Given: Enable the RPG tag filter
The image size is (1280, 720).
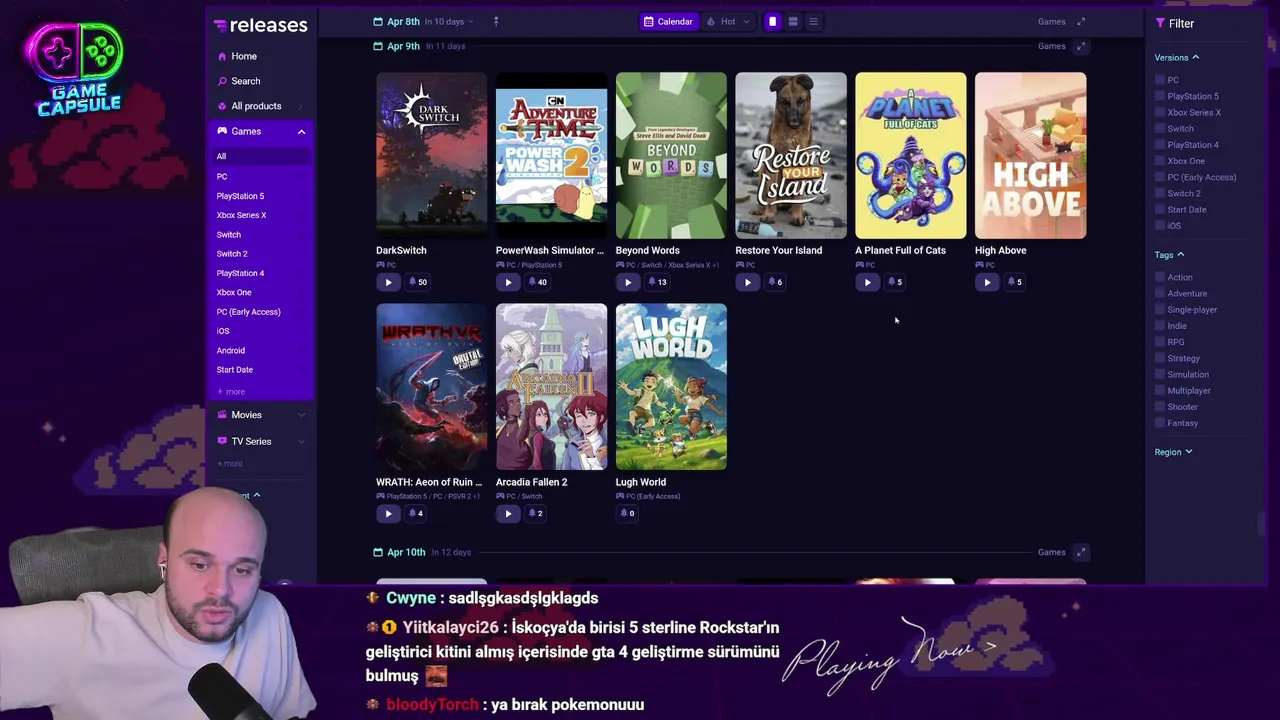Looking at the screenshot, I should tap(1160, 342).
